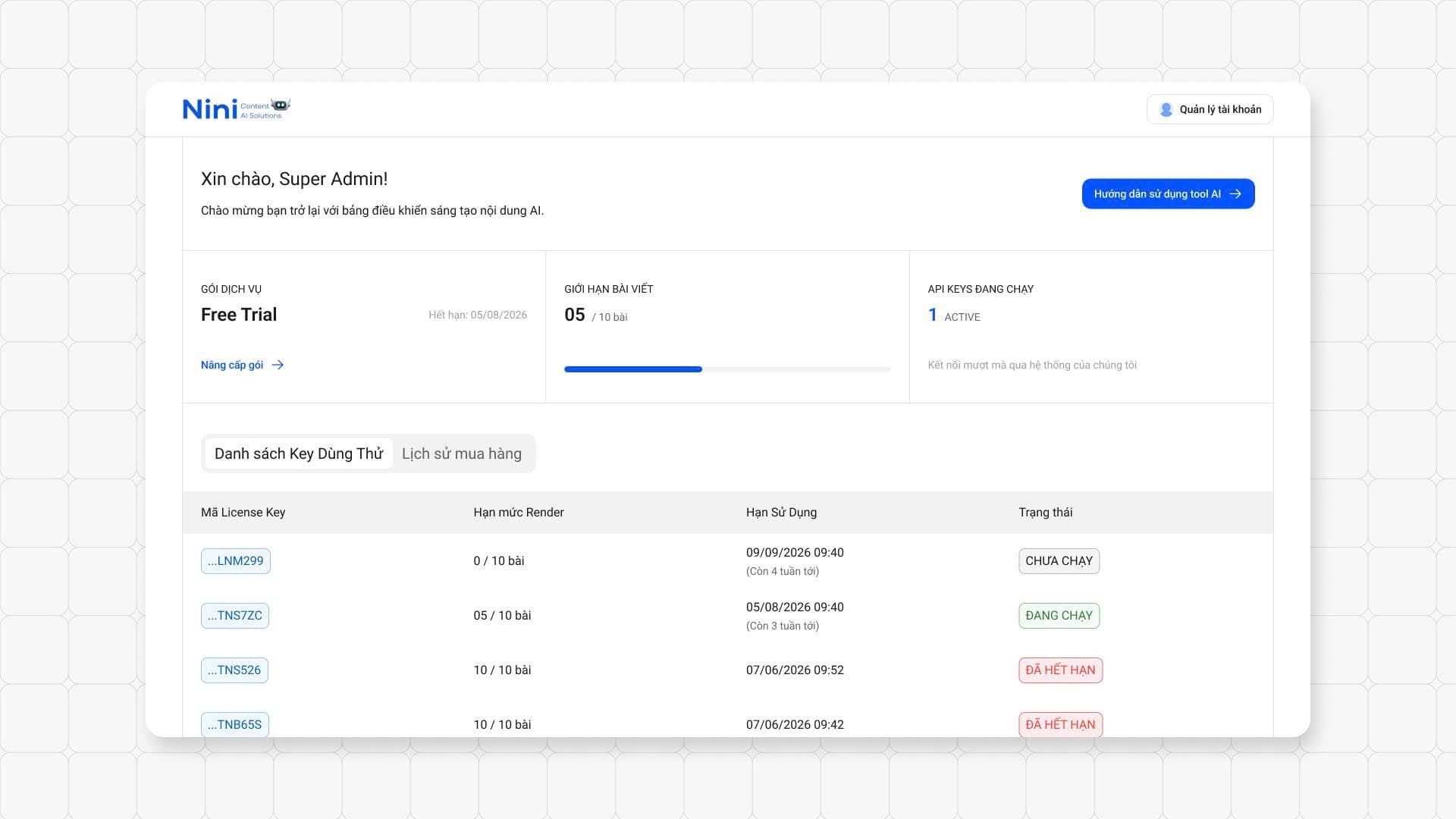This screenshot has width=1456, height=819.
Task: Click (Còn 3 tuần tới) note
Action: (783, 626)
